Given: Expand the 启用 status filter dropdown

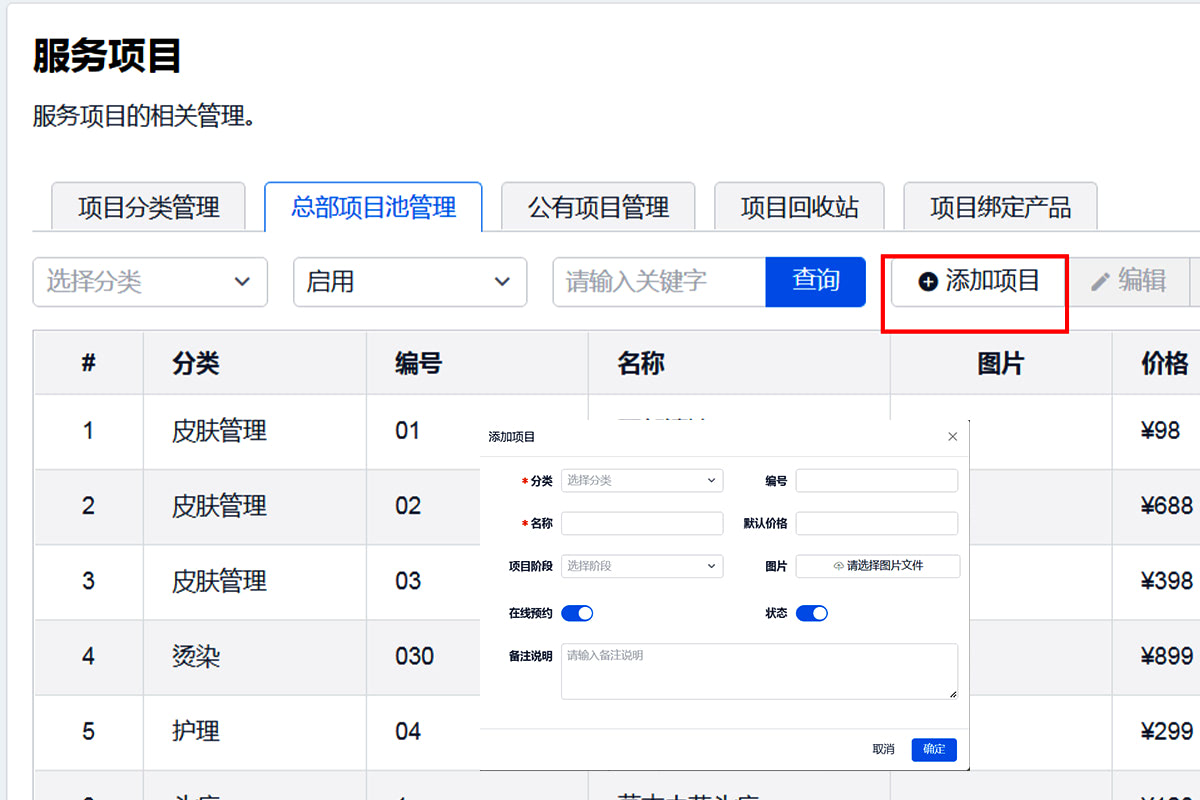Looking at the screenshot, I should [x=410, y=282].
